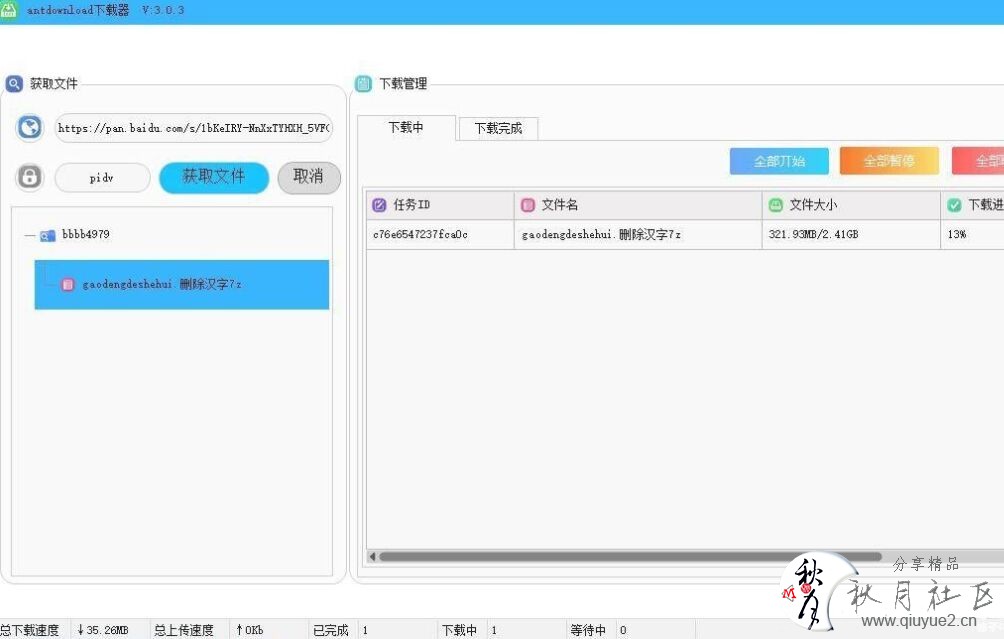
Task: Click the horizontal scrollbar thumb in download list
Action: tap(630, 556)
